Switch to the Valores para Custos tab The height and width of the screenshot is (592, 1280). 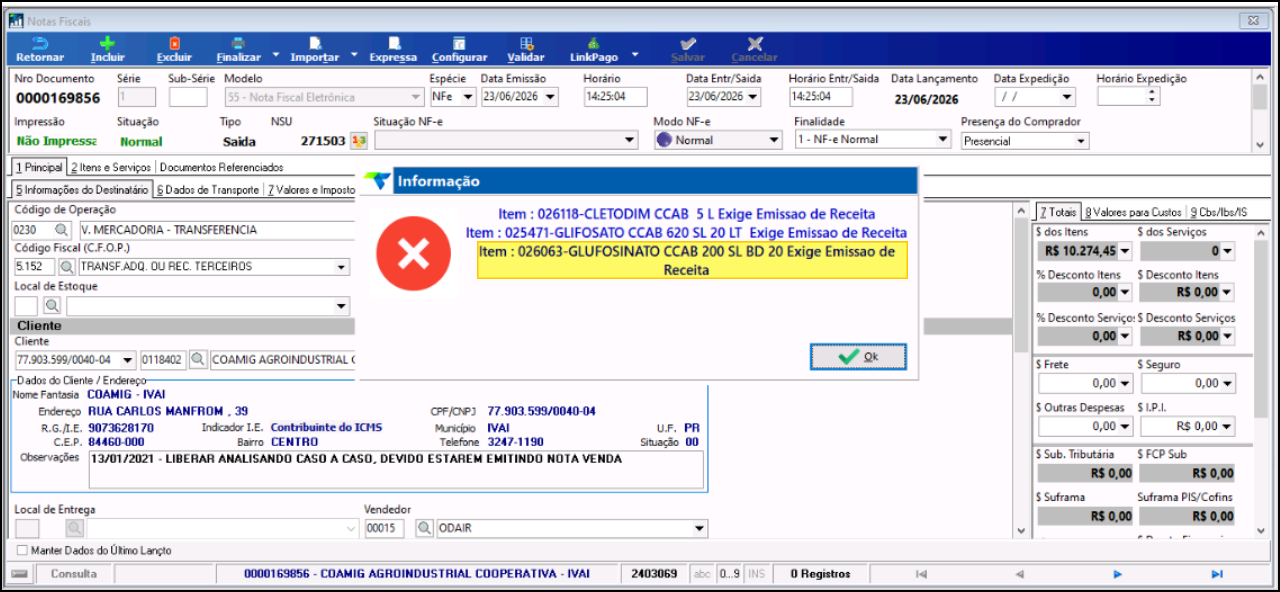coord(1134,212)
